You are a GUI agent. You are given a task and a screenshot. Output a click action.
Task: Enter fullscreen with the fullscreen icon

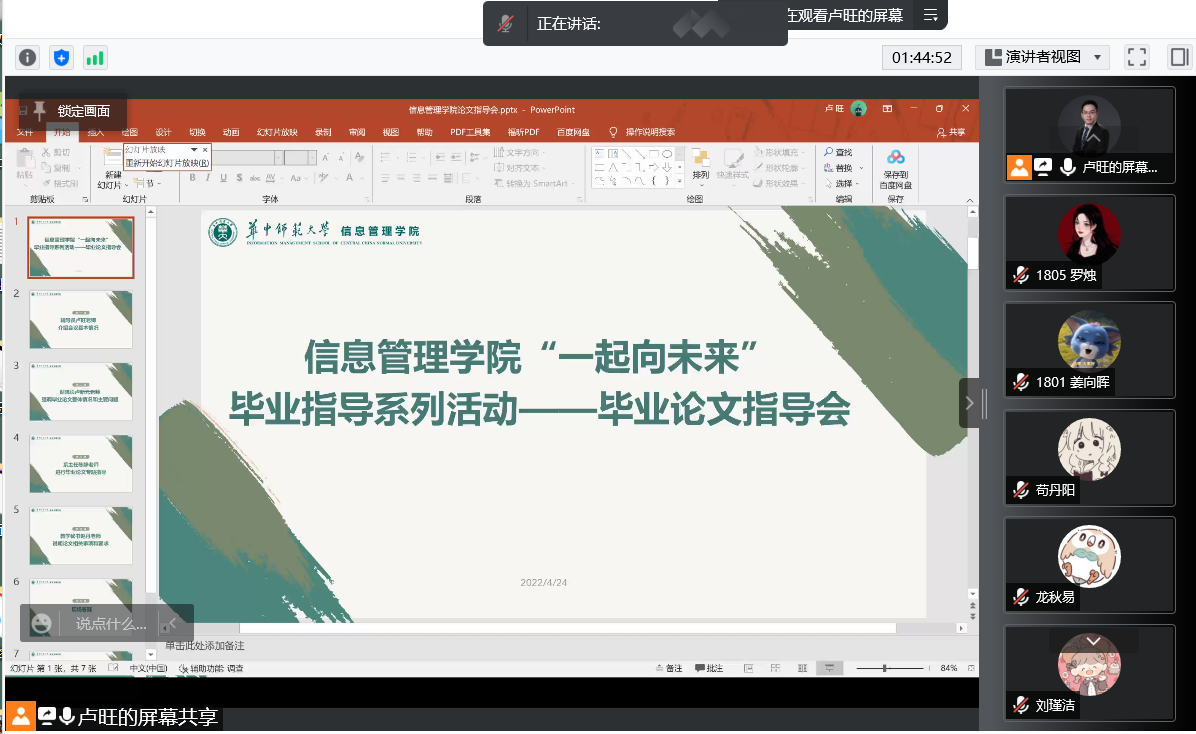[x=1136, y=57]
